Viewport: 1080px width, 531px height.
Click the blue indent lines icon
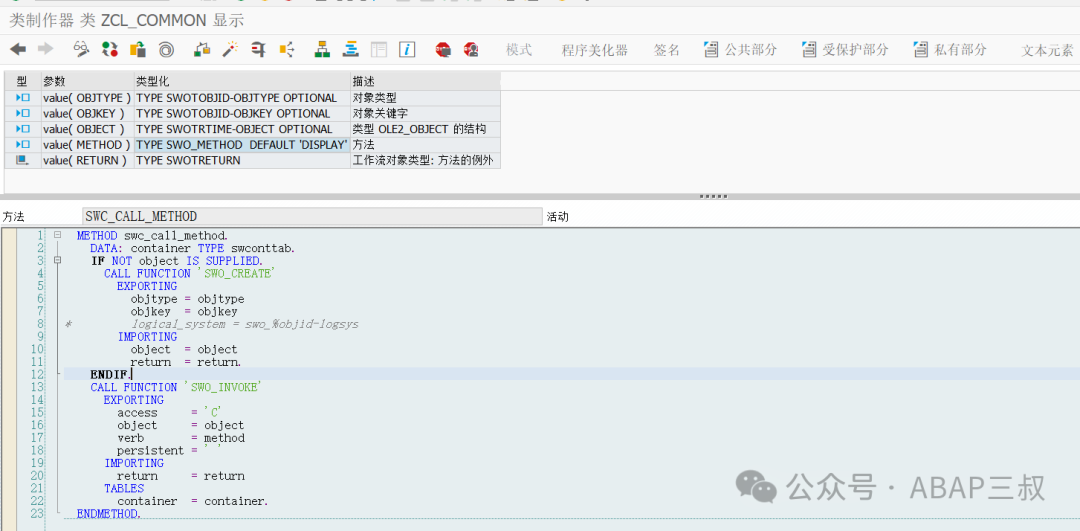pos(351,49)
